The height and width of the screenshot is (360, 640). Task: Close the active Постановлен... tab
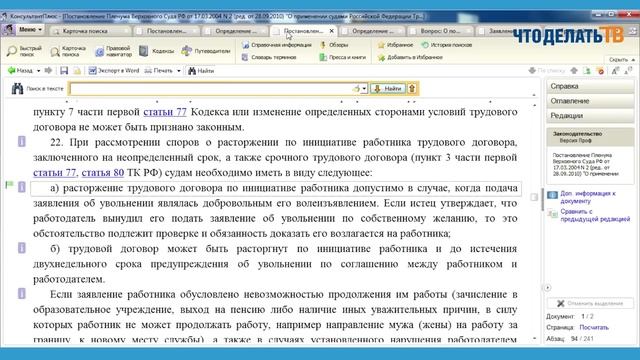[x=331, y=31]
